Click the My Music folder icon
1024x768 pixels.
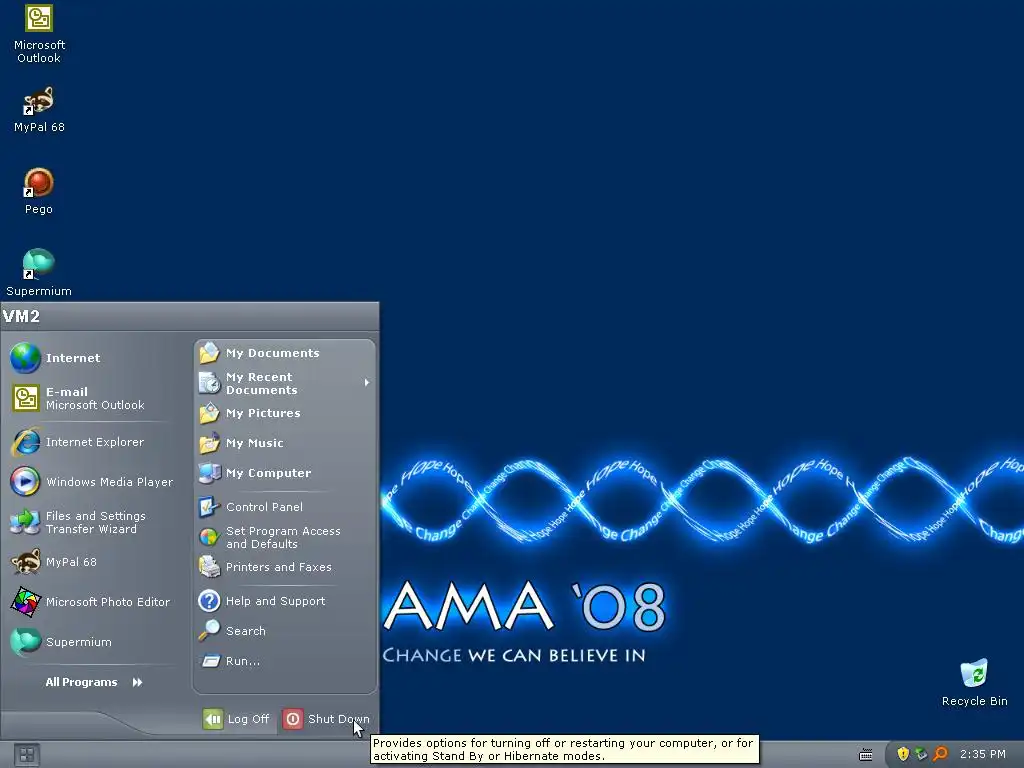(x=209, y=443)
